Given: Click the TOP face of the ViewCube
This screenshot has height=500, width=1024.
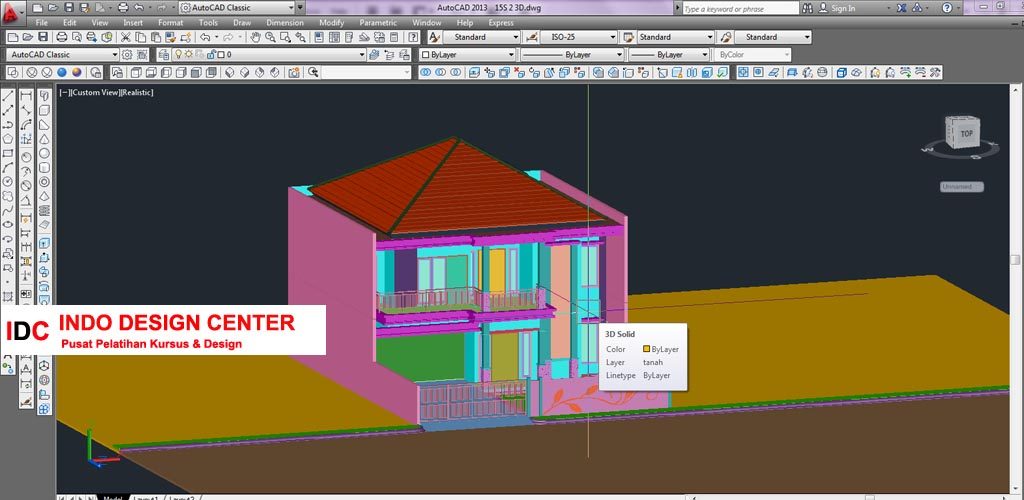Looking at the screenshot, I should coord(966,133).
